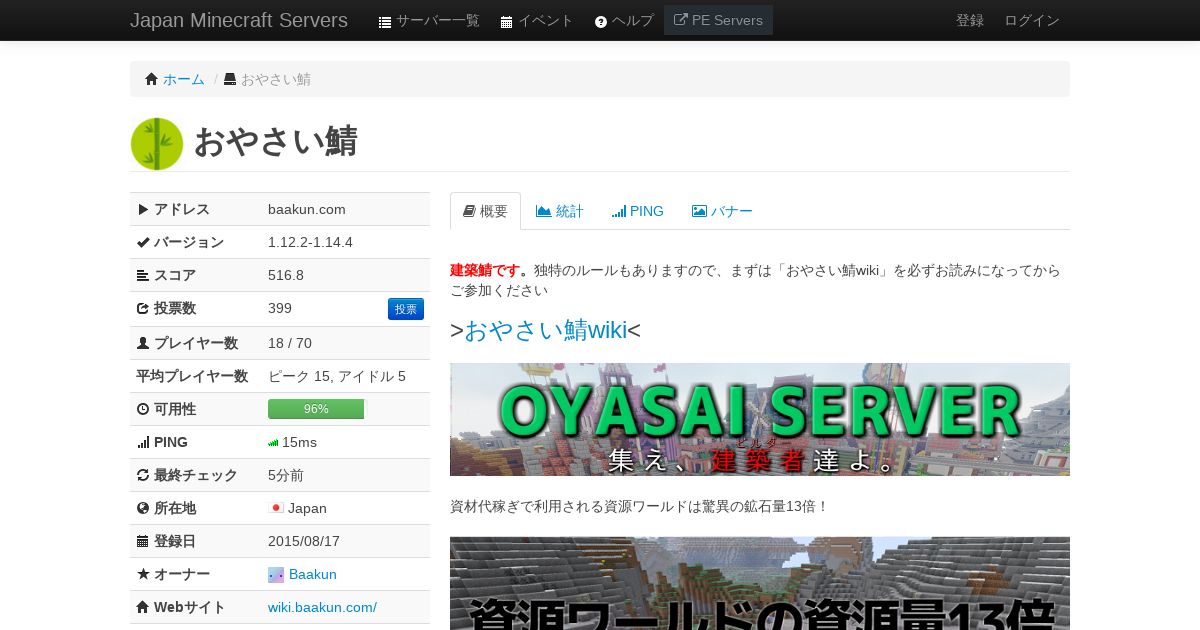Image resolution: width=1200 pixels, height=630 pixels.
Task: Click the OYASAI SERVER banner image
Action: [760, 419]
